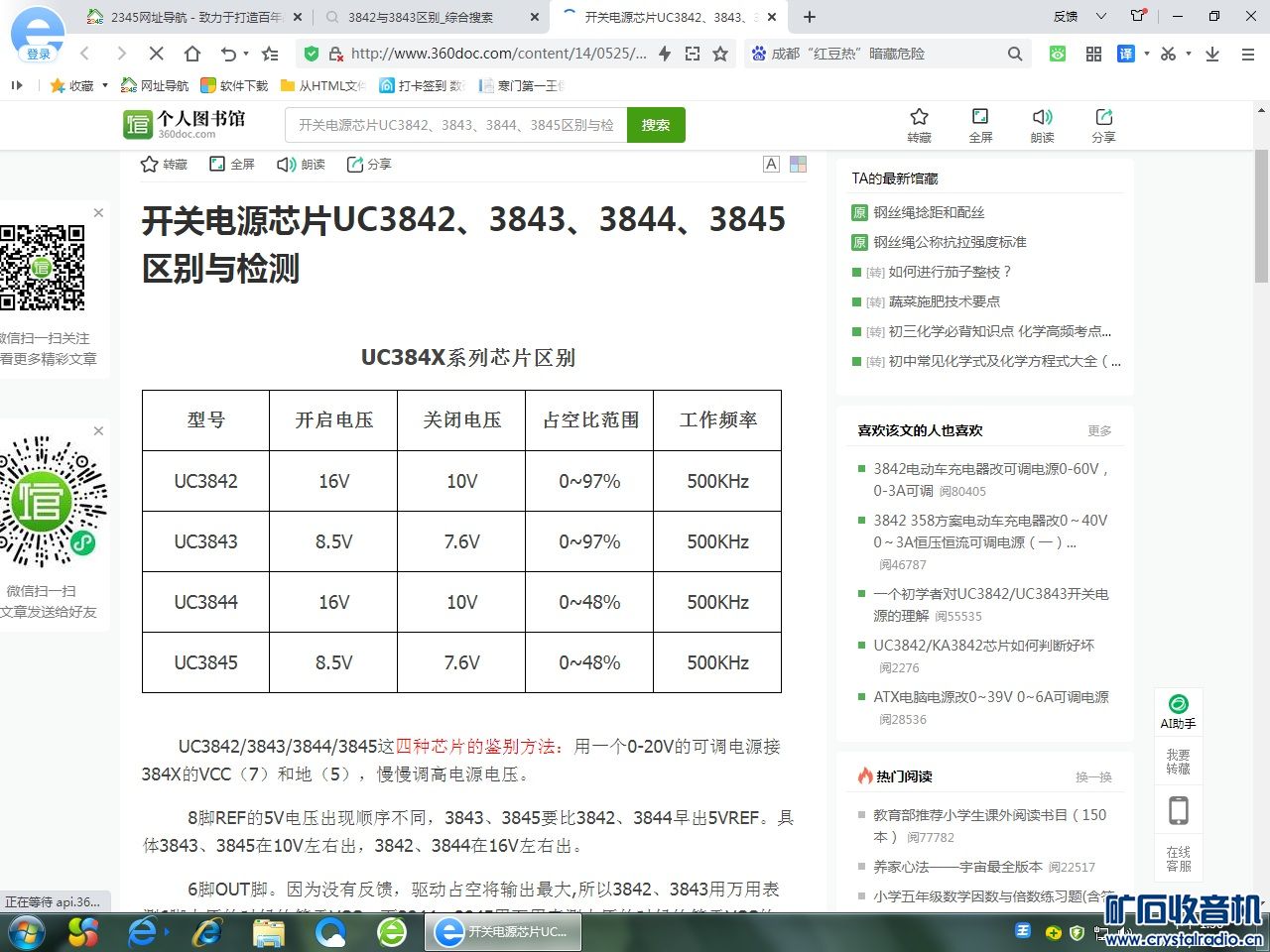This screenshot has width=1270, height=952.
Task: Open the AI助手 floating icon
Action: pos(1178,711)
